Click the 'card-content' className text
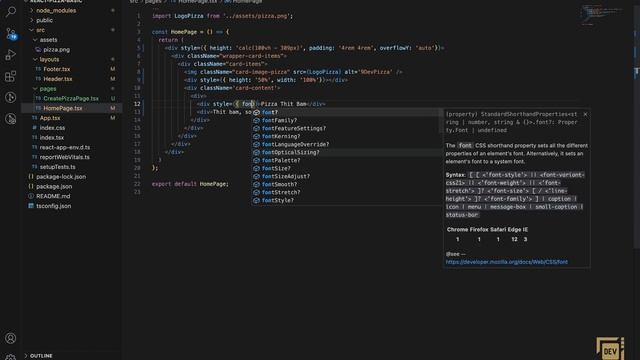This screenshot has height=360, width=640. pos(255,88)
